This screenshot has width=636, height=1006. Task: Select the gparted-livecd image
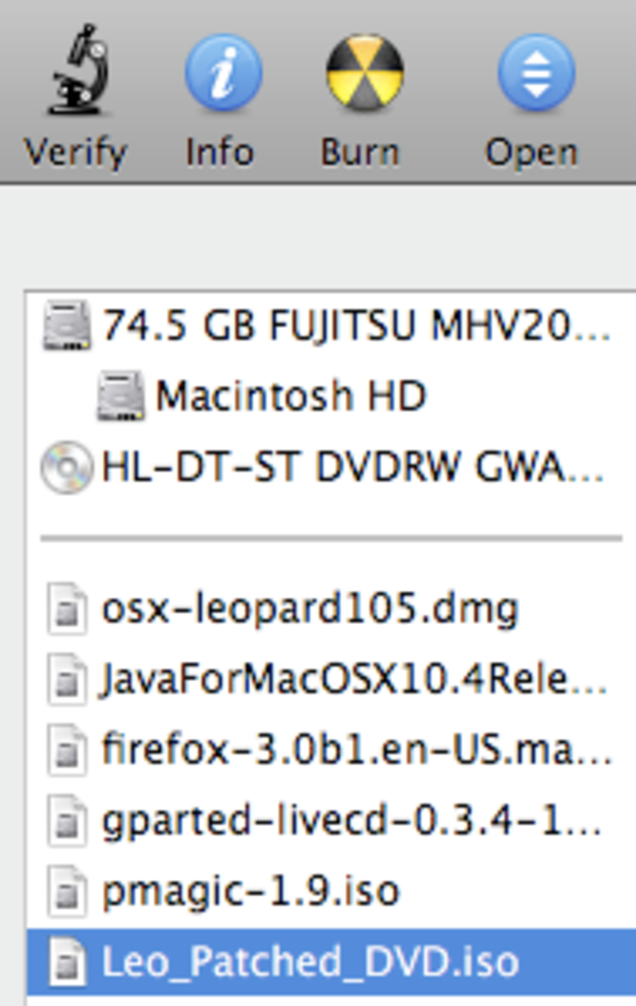(352, 821)
